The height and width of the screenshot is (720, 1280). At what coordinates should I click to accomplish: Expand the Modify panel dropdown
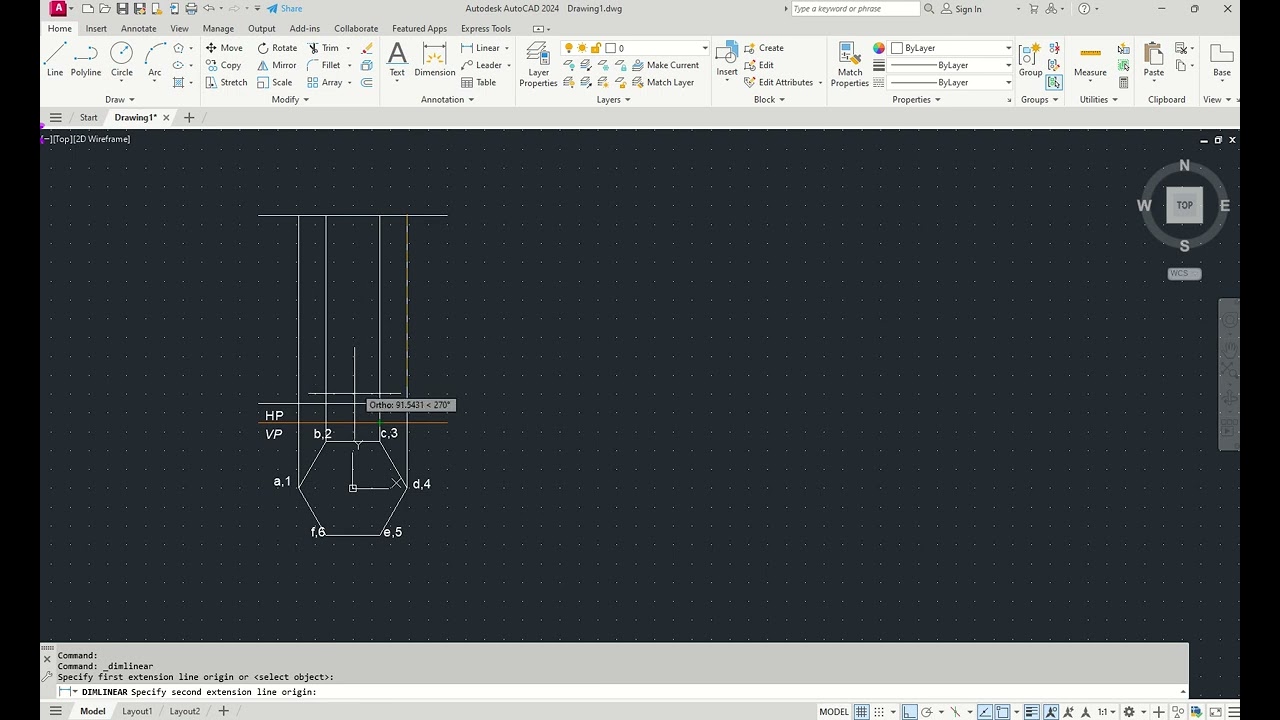point(290,99)
